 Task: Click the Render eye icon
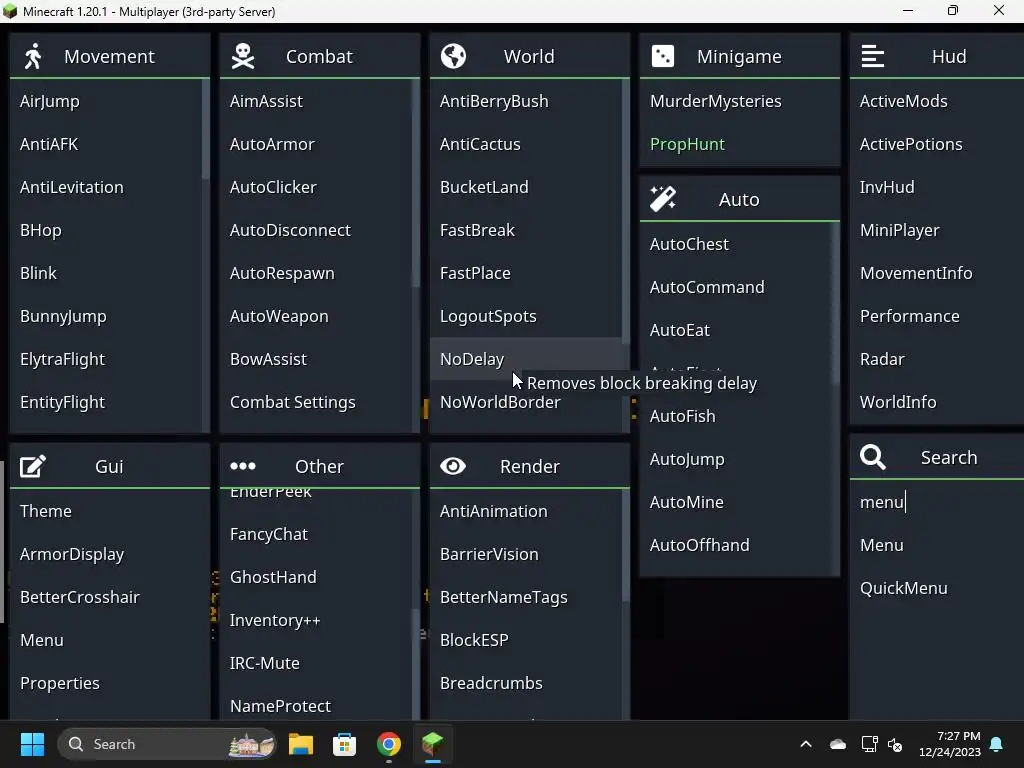(453, 466)
